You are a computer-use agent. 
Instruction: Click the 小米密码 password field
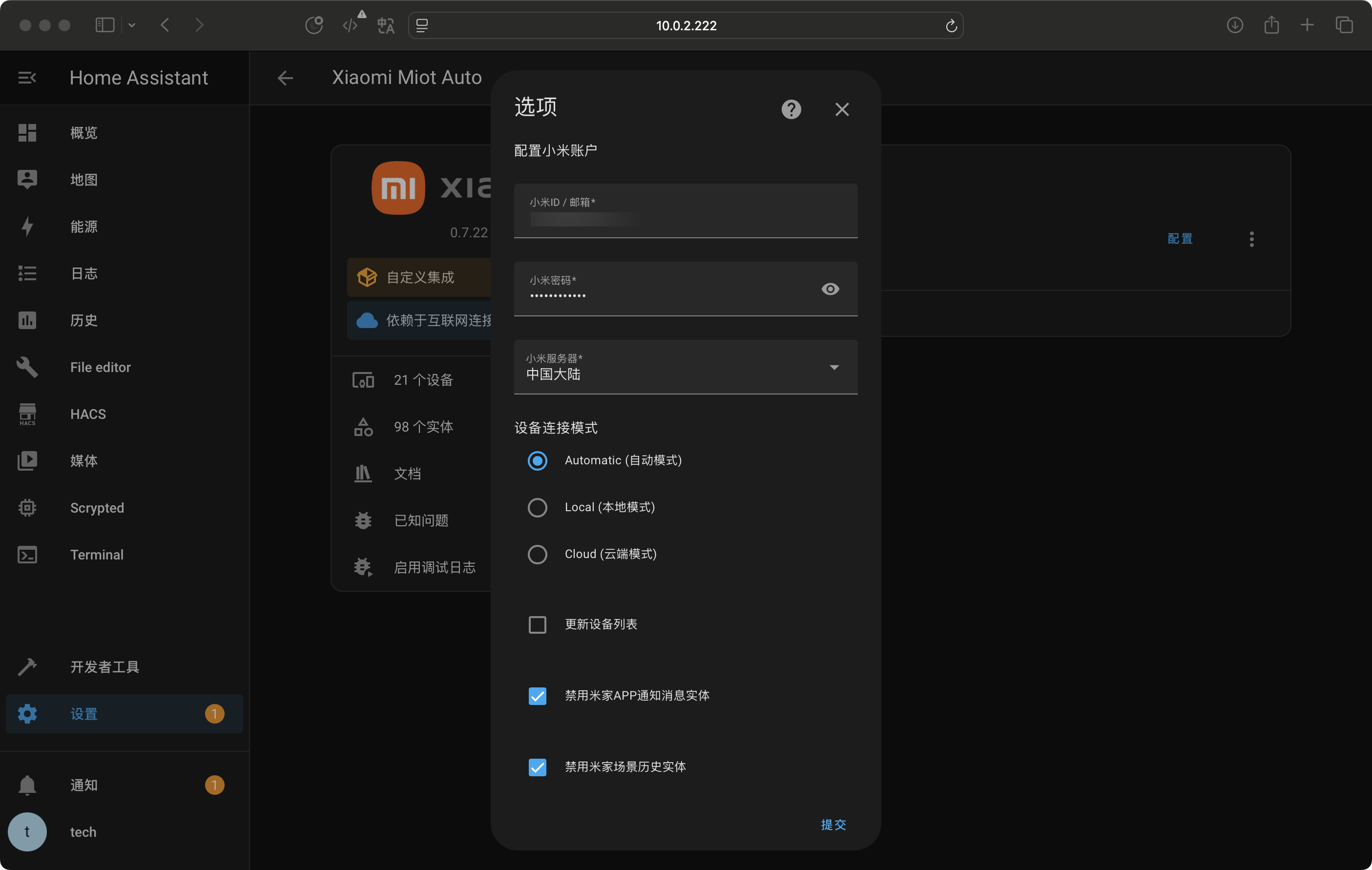(x=686, y=288)
